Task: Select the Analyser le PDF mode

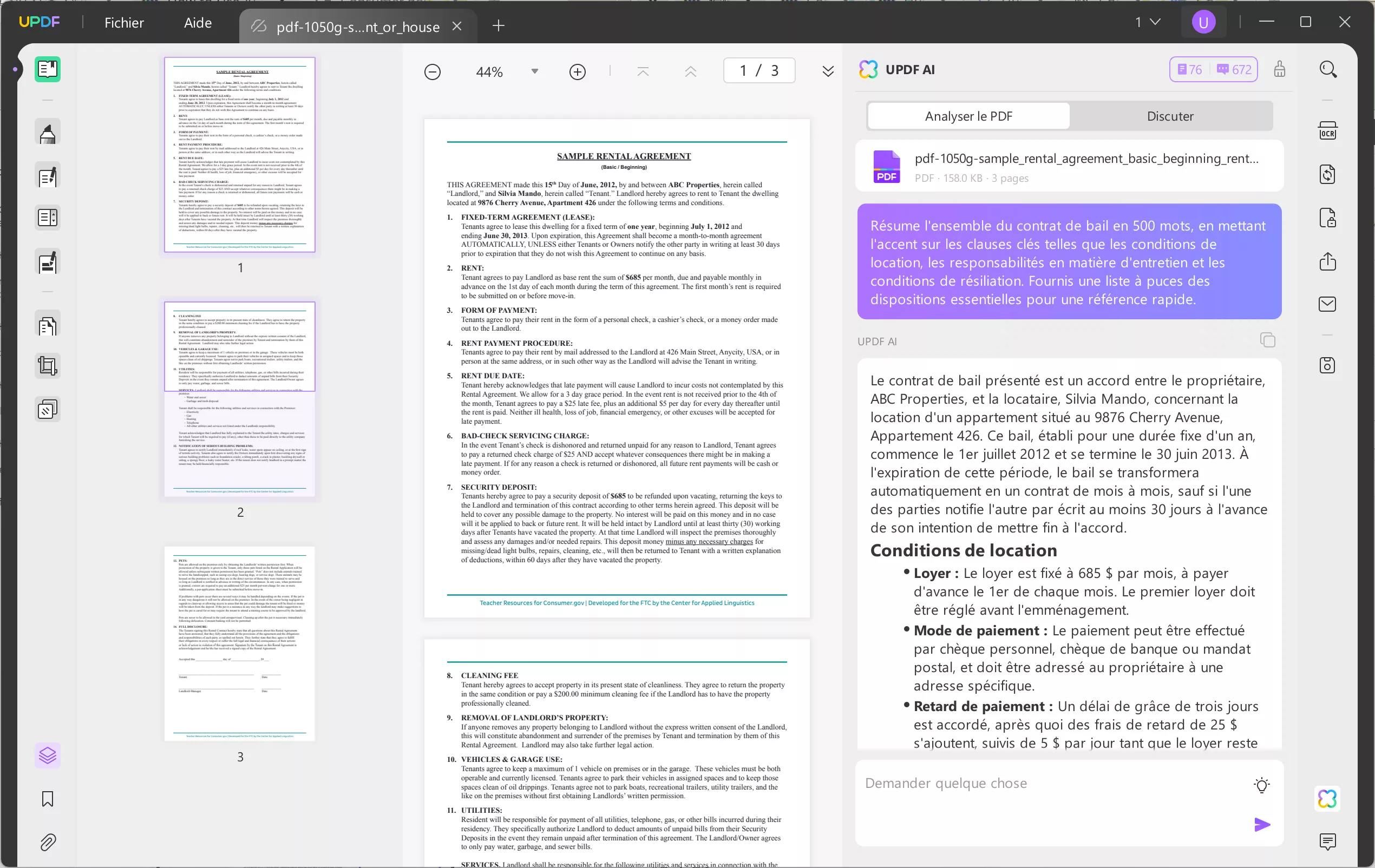Action: pos(968,116)
